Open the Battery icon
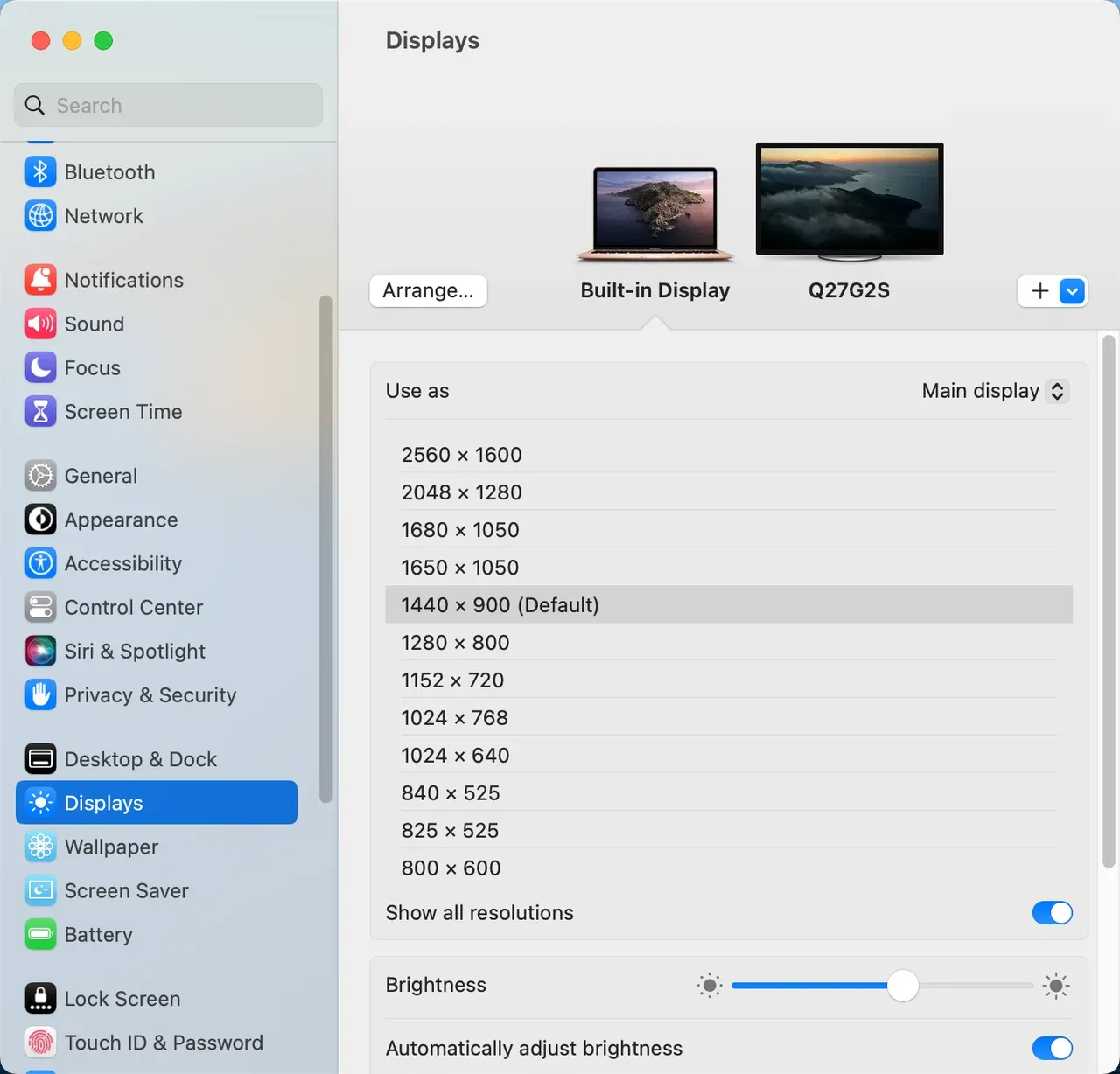1120x1074 pixels. point(40,934)
